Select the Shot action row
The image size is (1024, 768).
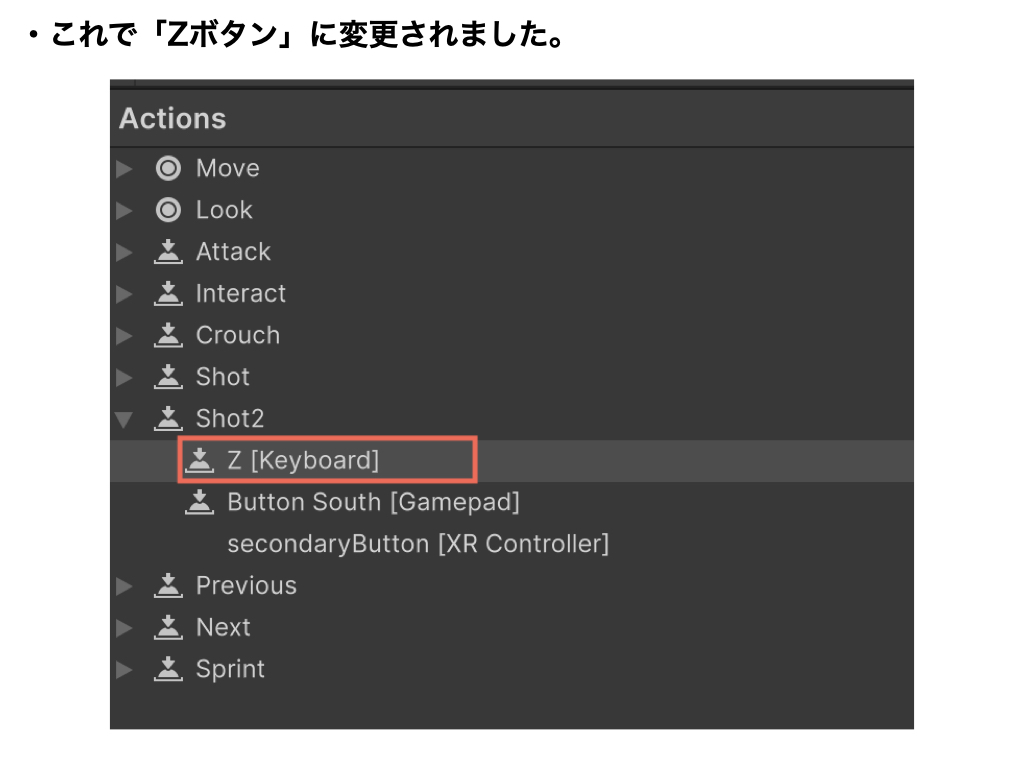[222, 377]
